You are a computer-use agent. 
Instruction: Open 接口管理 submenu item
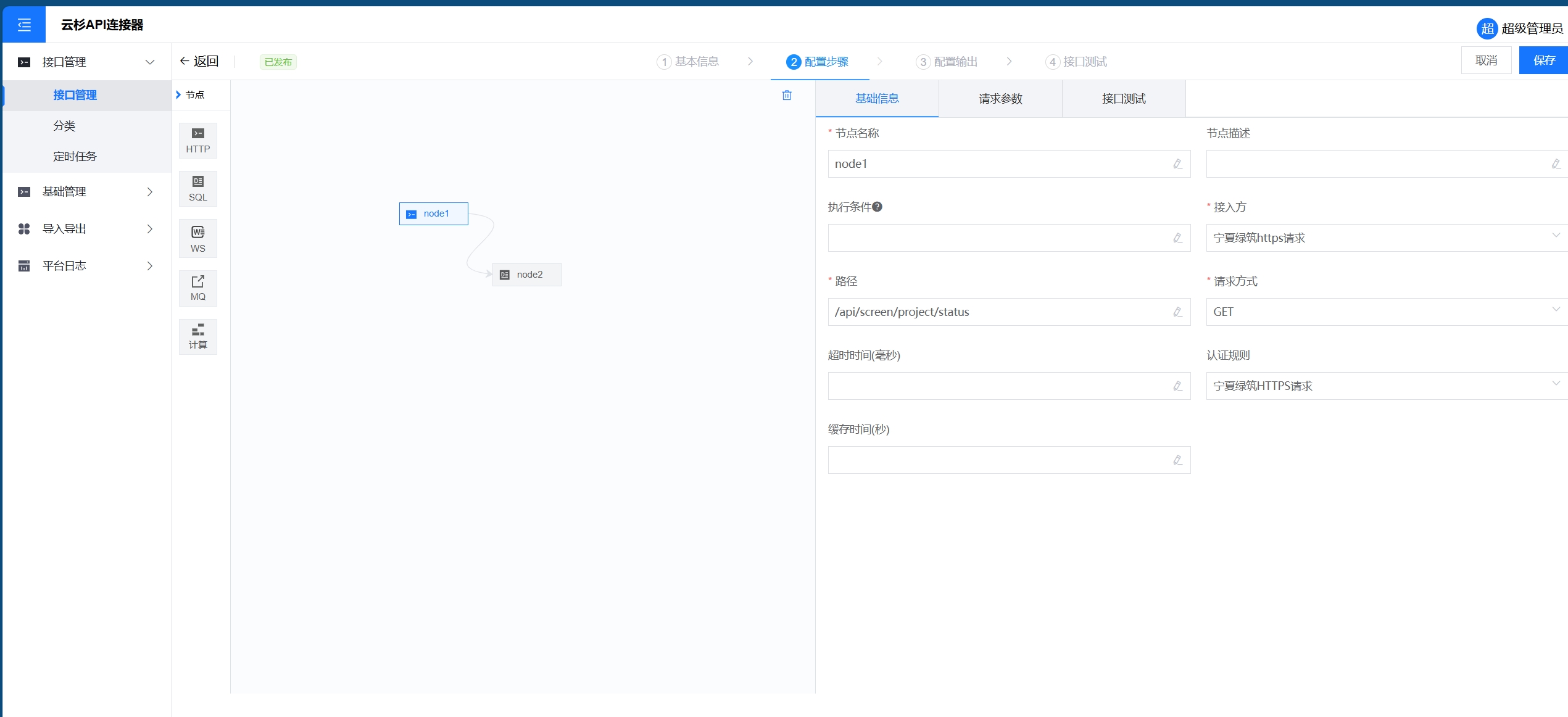point(87,95)
